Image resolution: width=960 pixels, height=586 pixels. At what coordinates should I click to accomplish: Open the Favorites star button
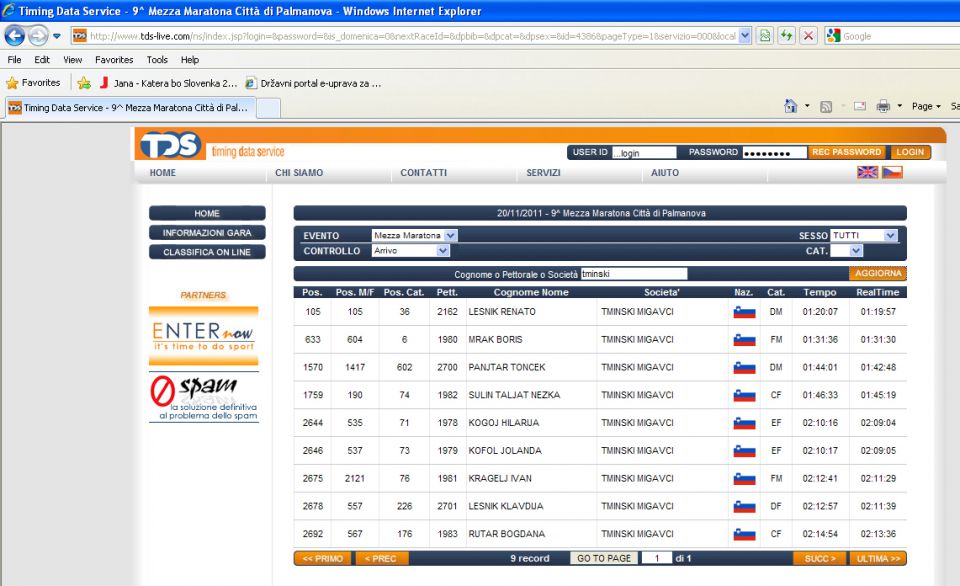33,83
